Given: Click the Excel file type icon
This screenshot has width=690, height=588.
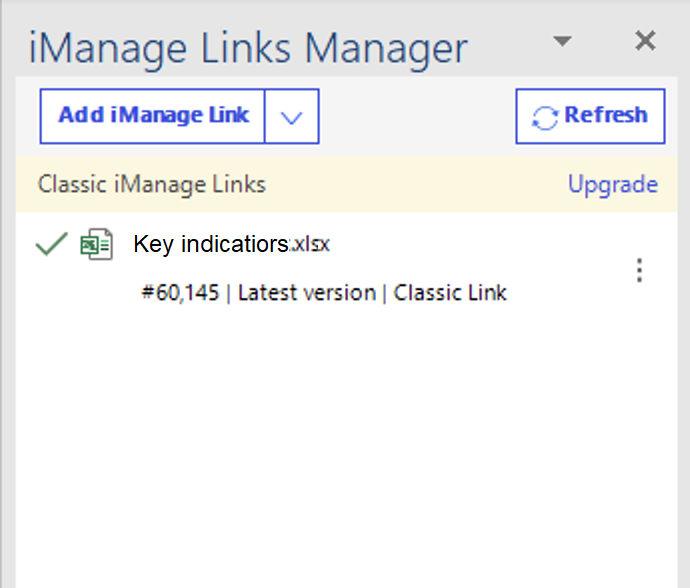Looking at the screenshot, I should coord(96,244).
